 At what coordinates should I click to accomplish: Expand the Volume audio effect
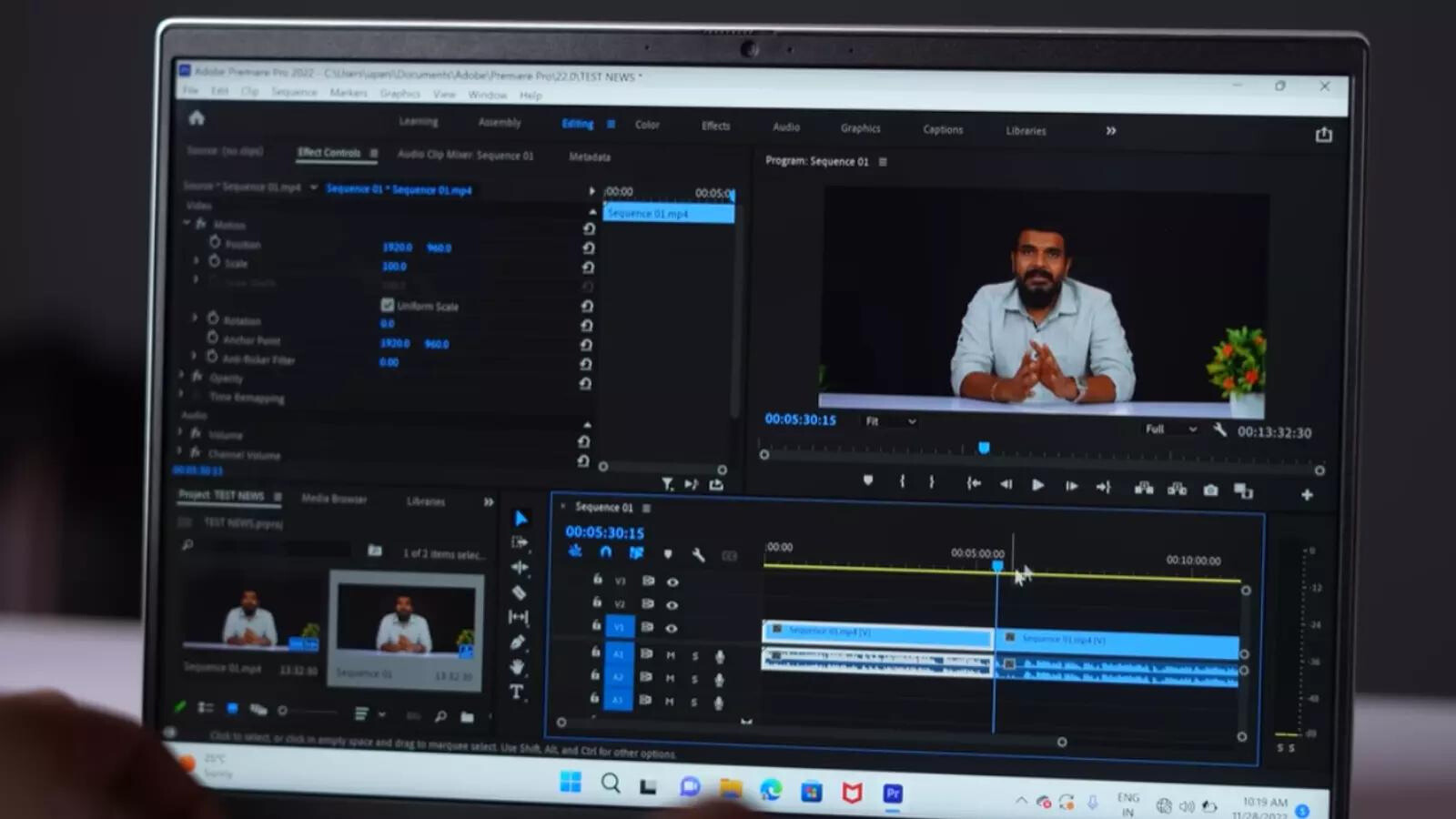180,432
